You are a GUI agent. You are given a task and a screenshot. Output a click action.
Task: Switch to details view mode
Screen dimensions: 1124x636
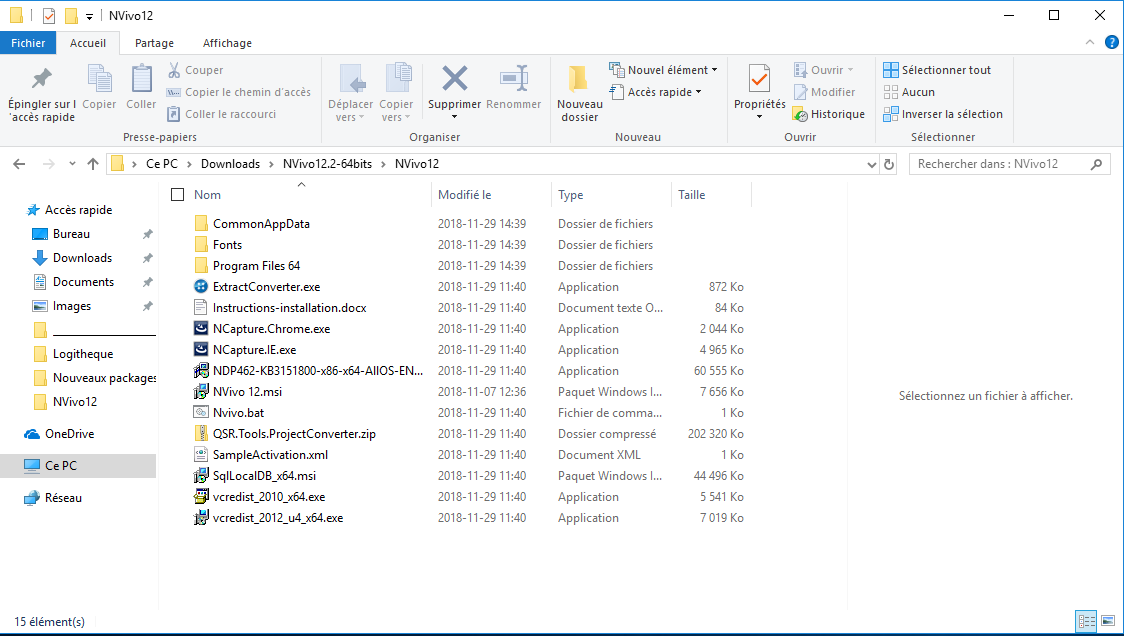click(x=1087, y=621)
